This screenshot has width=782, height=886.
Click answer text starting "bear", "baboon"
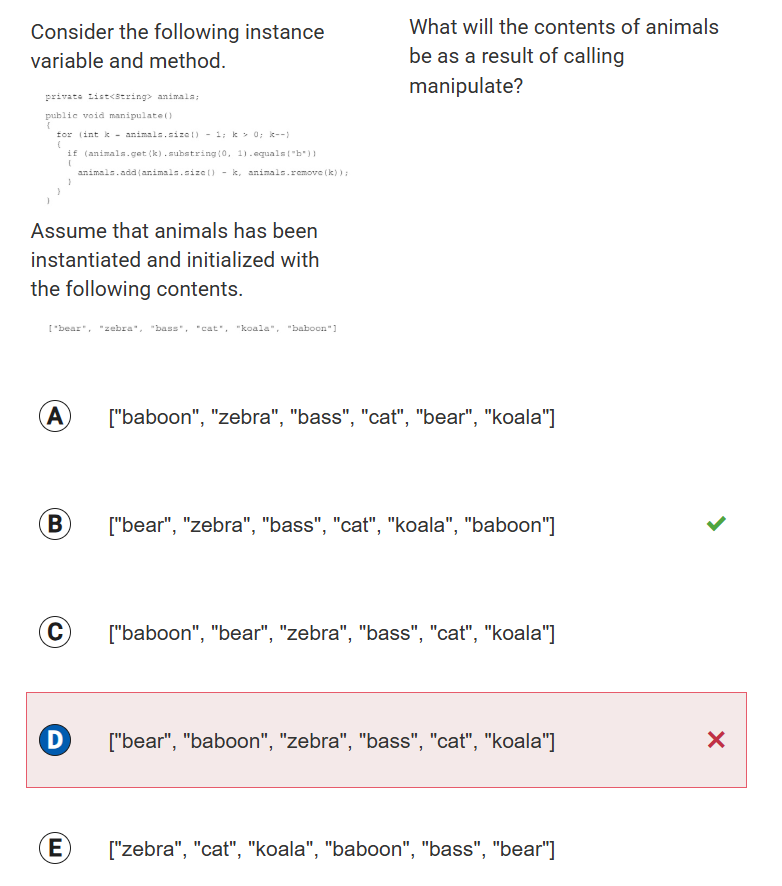[x=330, y=741]
